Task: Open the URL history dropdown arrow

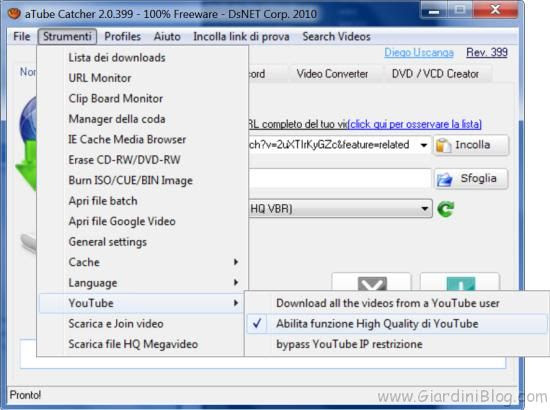Action: pos(424,145)
